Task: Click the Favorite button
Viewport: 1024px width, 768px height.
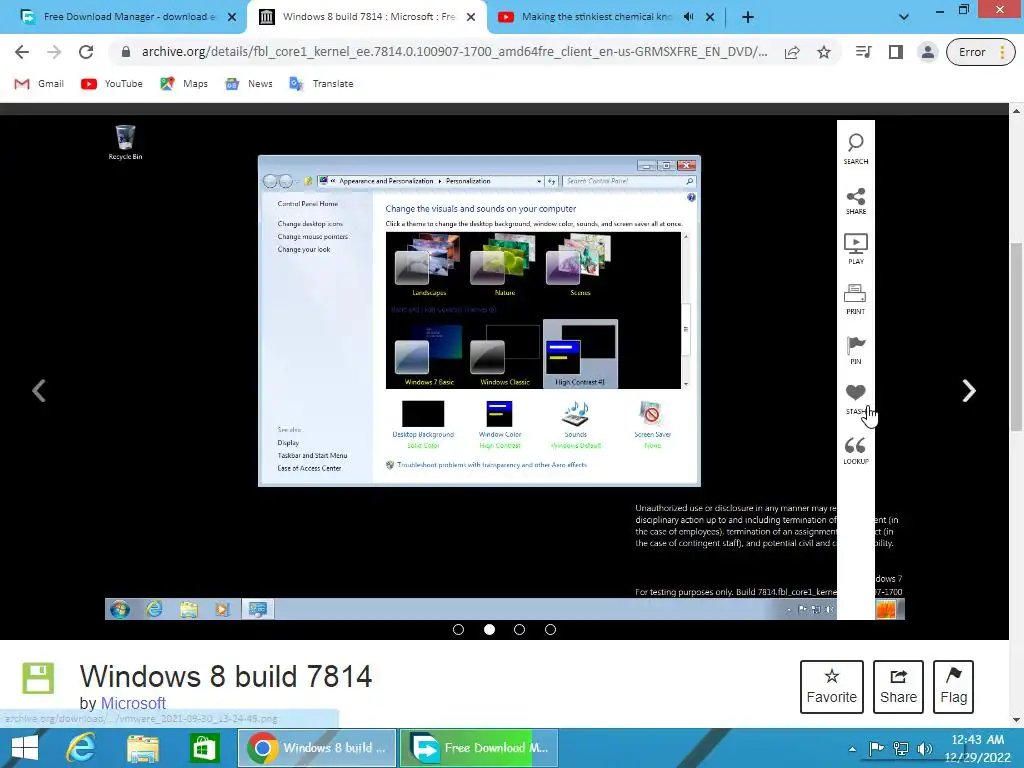Action: click(831, 686)
